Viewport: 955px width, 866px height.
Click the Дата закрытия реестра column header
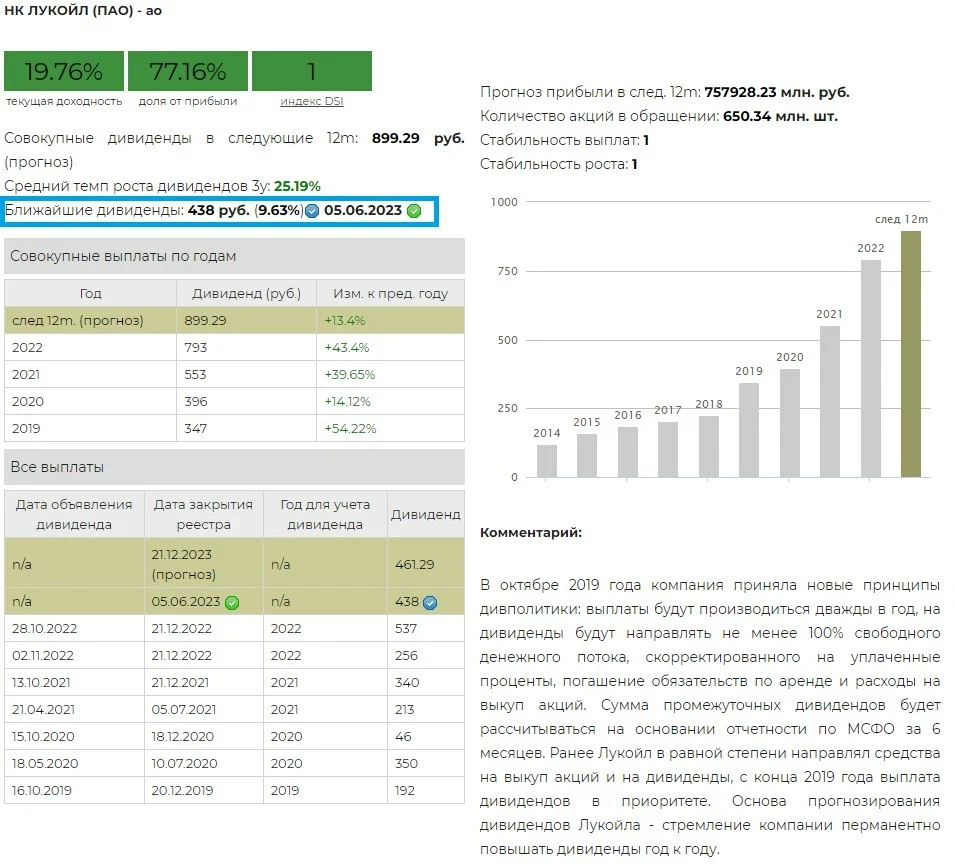pos(204,514)
